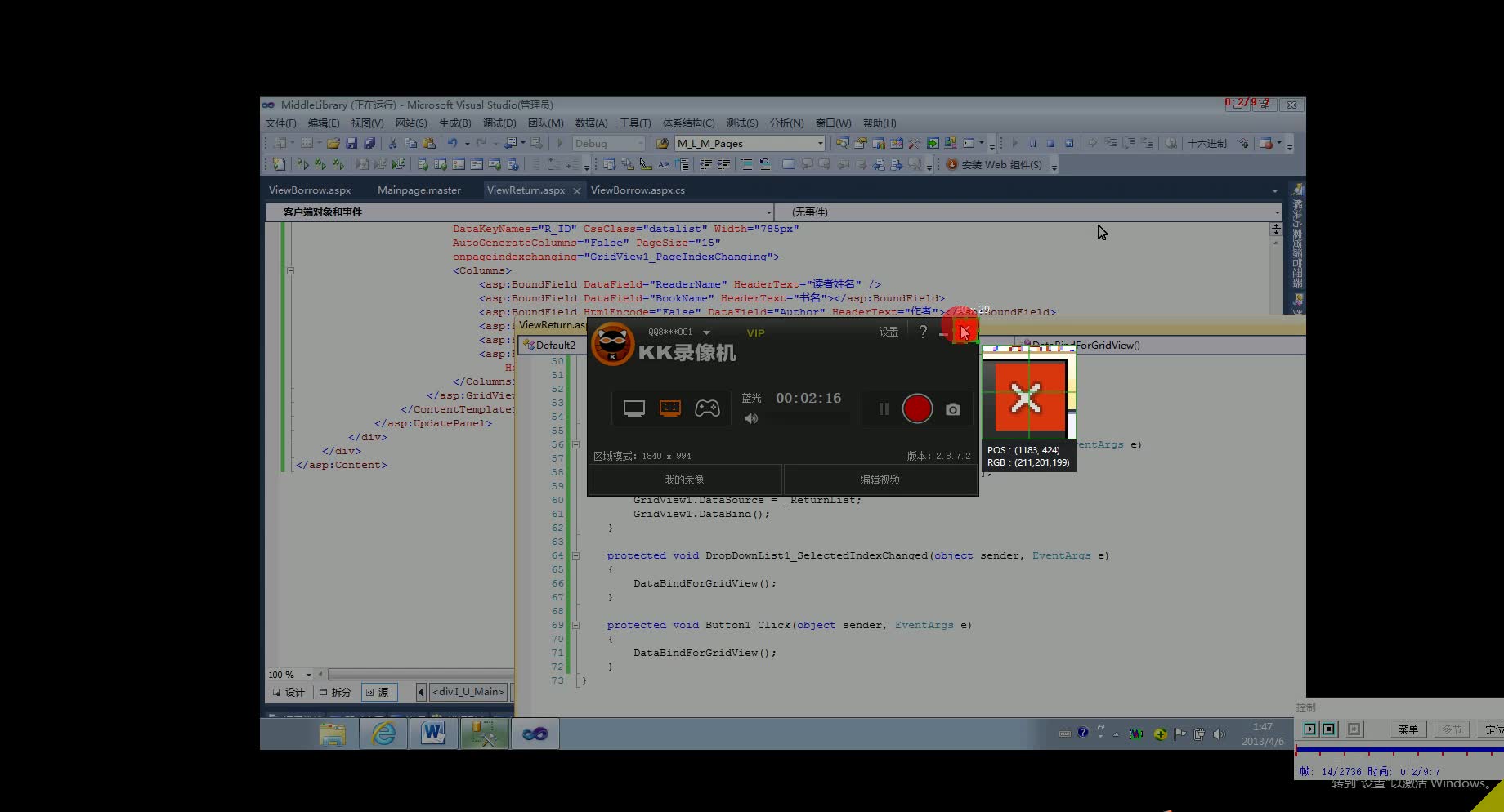The height and width of the screenshot is (812, 1504).
Task: Open the active files list arrow
Action: pos(1275,190)
